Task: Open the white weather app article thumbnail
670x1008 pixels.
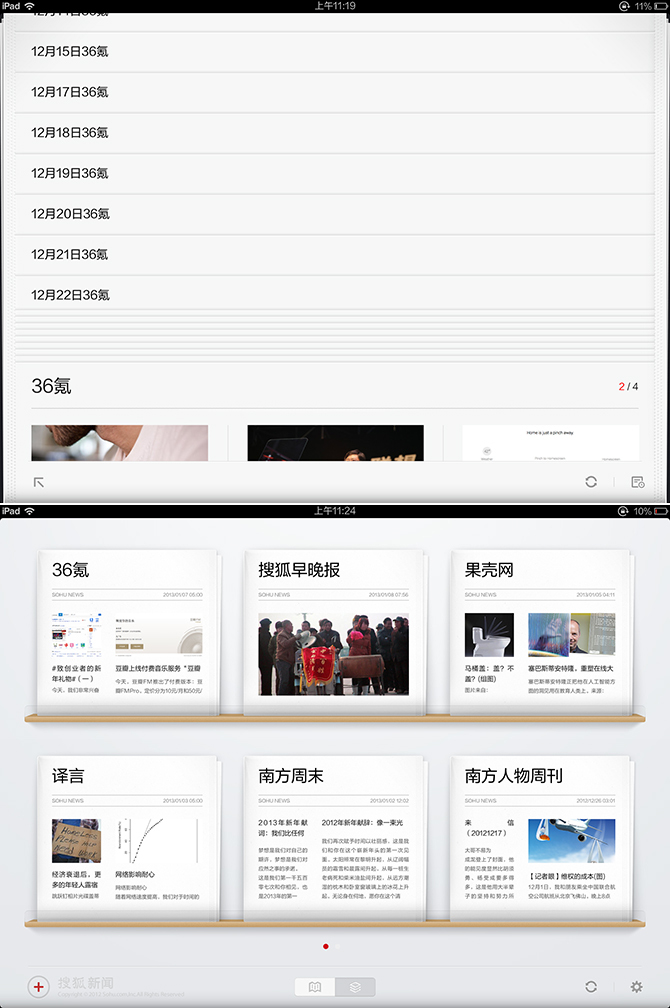Action: 550,443
